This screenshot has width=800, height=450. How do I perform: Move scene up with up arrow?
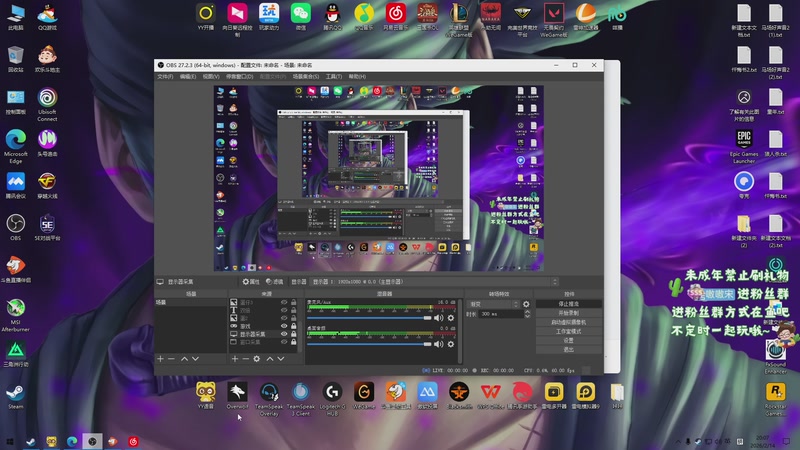pyautogui.click(x=184, y=359)
